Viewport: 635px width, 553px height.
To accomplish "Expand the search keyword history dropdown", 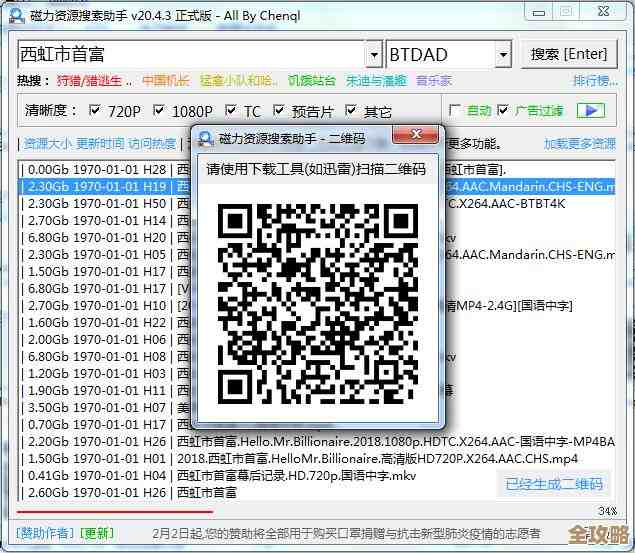I will pyautogui.click(x=374, y=54).
